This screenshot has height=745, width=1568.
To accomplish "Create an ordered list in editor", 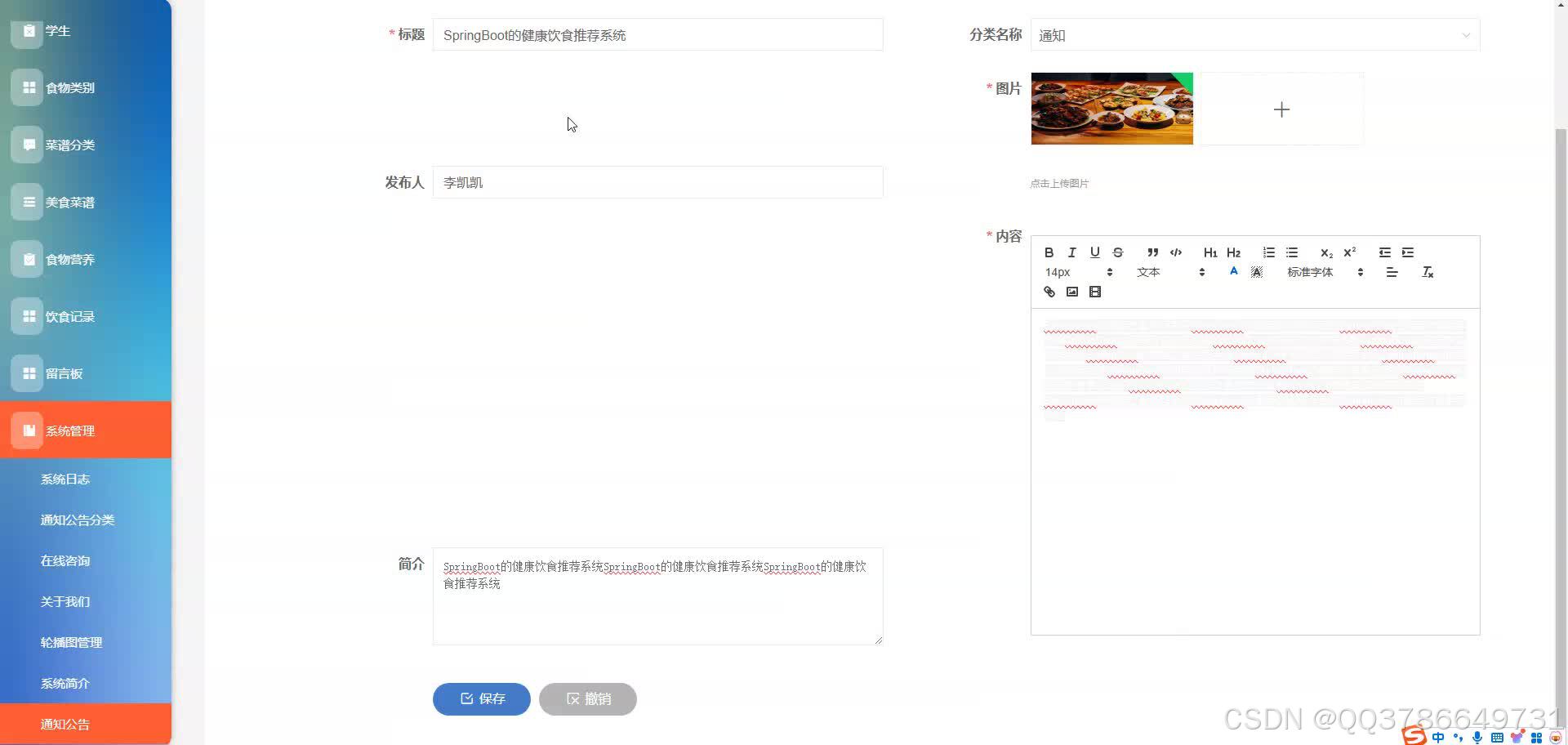I will tap(1268, 252).
